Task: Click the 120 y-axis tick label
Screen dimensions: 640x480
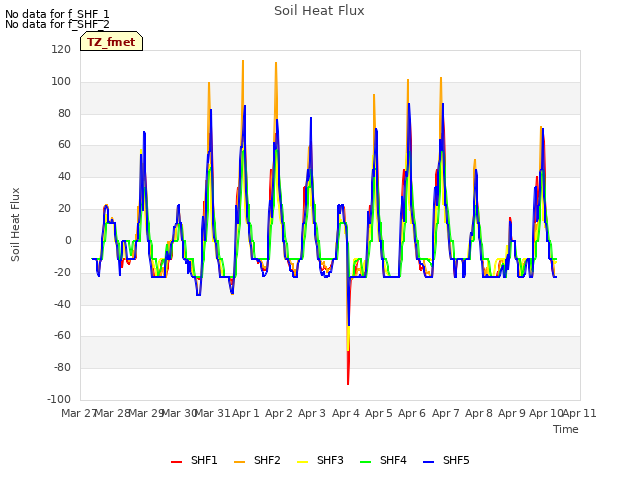Action: point(61,49)
